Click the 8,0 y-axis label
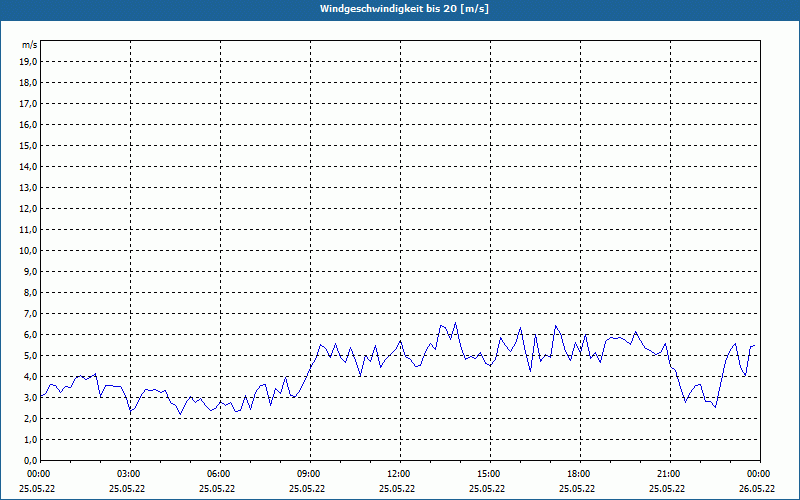Screen dimensions: 800x500 [x=30, y=292]
